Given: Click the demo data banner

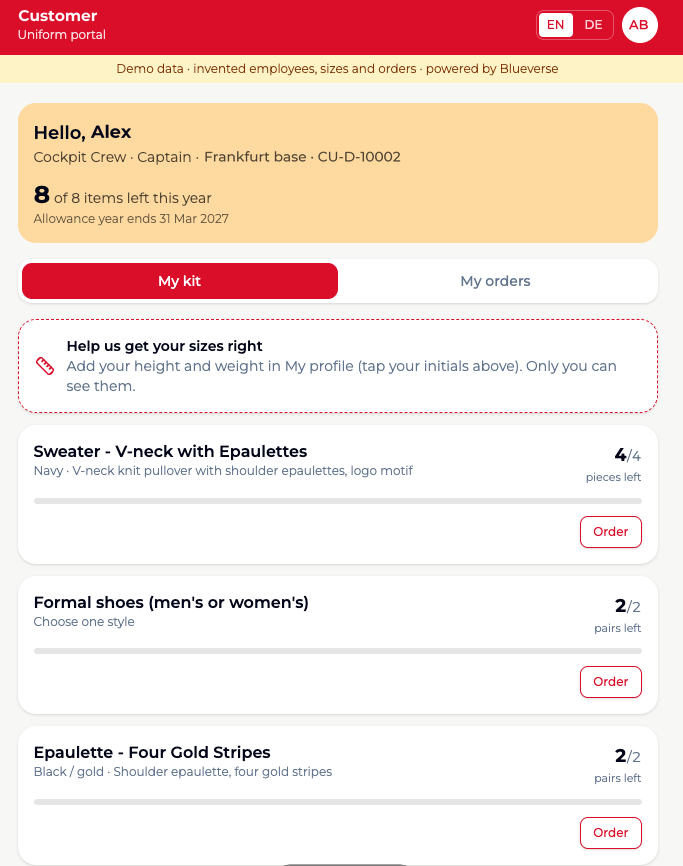Looking at the screenshot, I should pyautogui.click(x=337, y=69).
